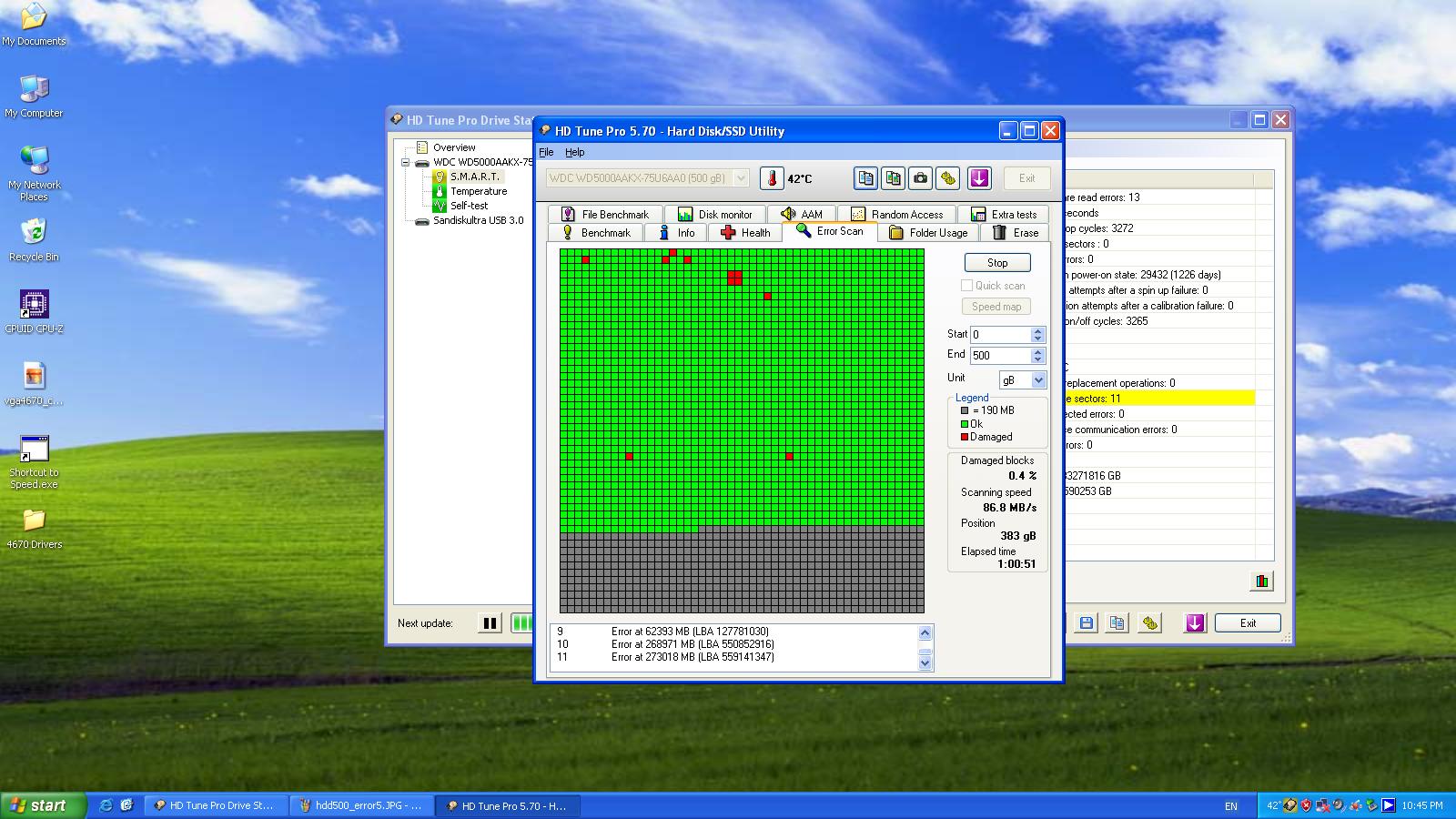Select error 9 at 62393 MB row
This screenshot has height=819, width=1456.
(734, 632)
